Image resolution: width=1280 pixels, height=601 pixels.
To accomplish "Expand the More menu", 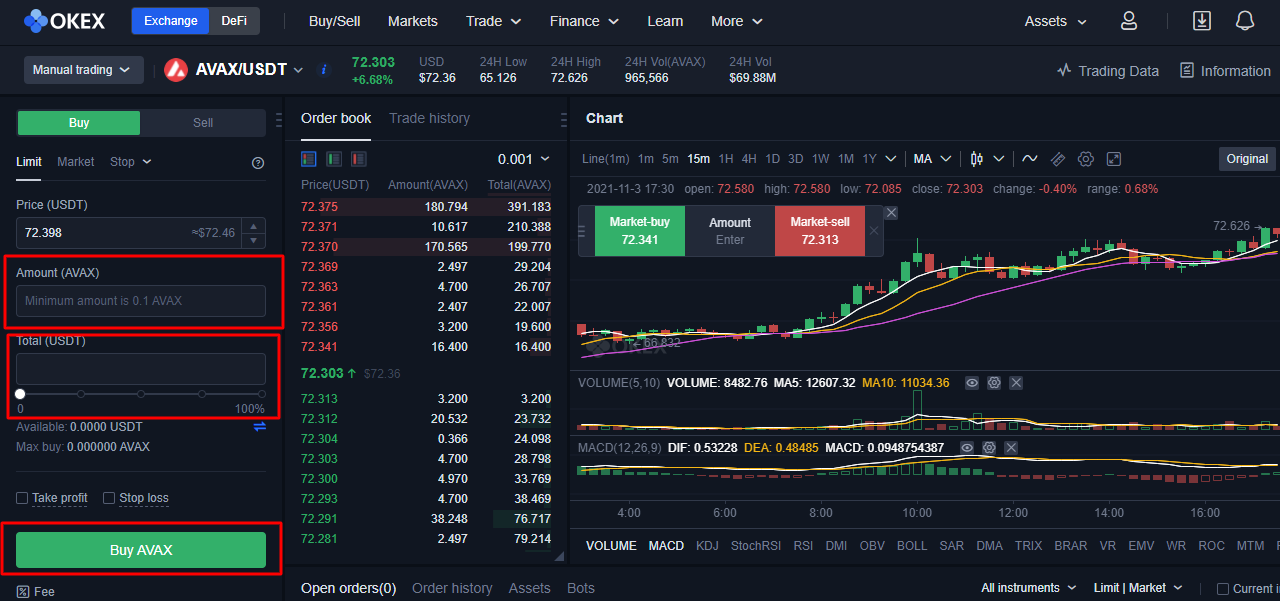I will point(737,21).
